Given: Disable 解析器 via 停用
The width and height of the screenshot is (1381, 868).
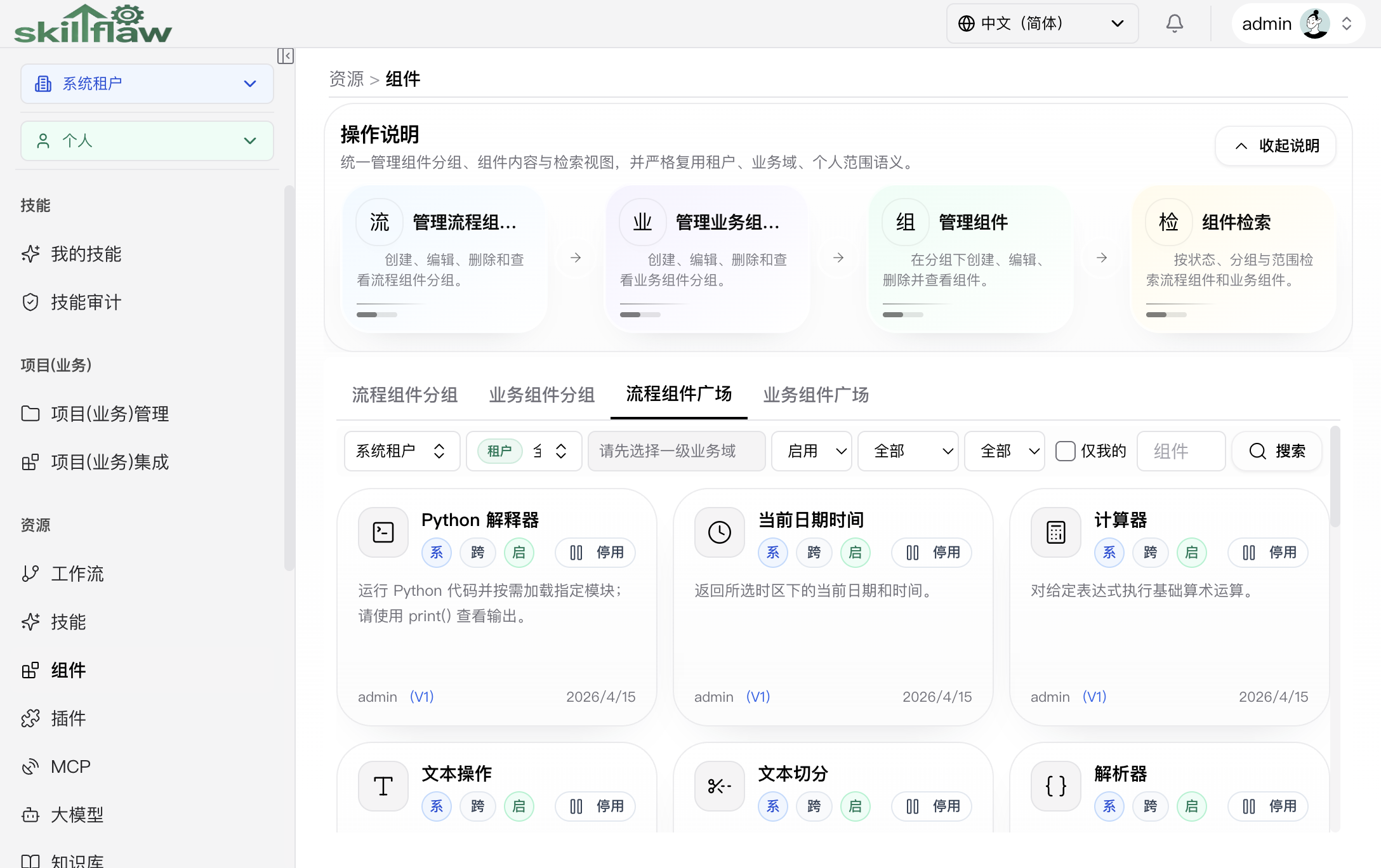Looking at the screenshot, I should coord(1268,806).
